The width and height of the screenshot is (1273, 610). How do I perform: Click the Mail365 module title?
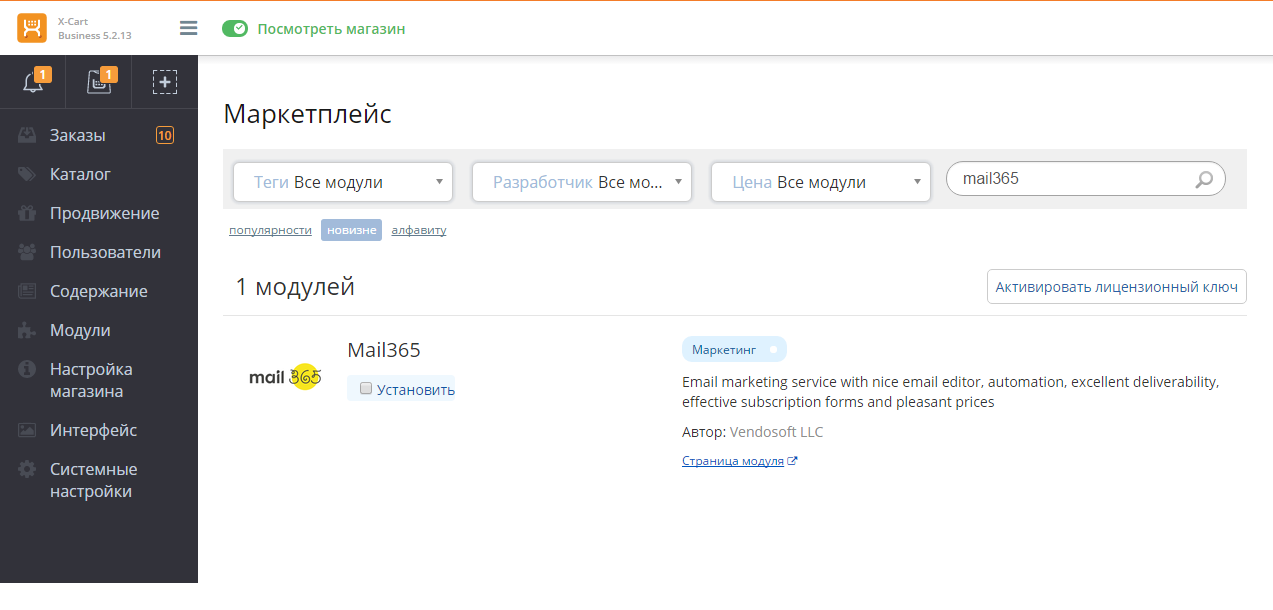[384, 350]
